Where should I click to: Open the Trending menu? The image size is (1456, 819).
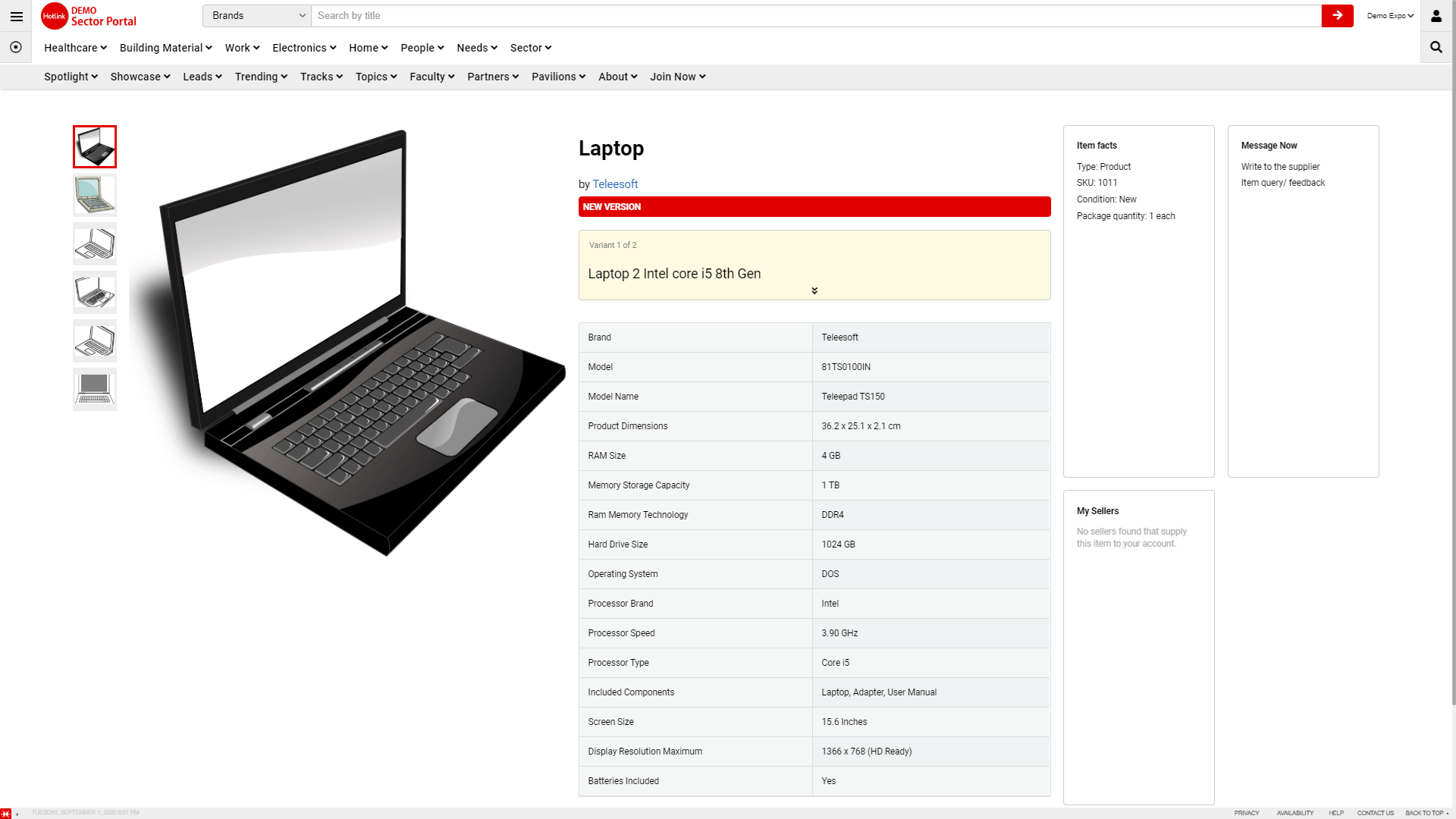tap(261, 77)
